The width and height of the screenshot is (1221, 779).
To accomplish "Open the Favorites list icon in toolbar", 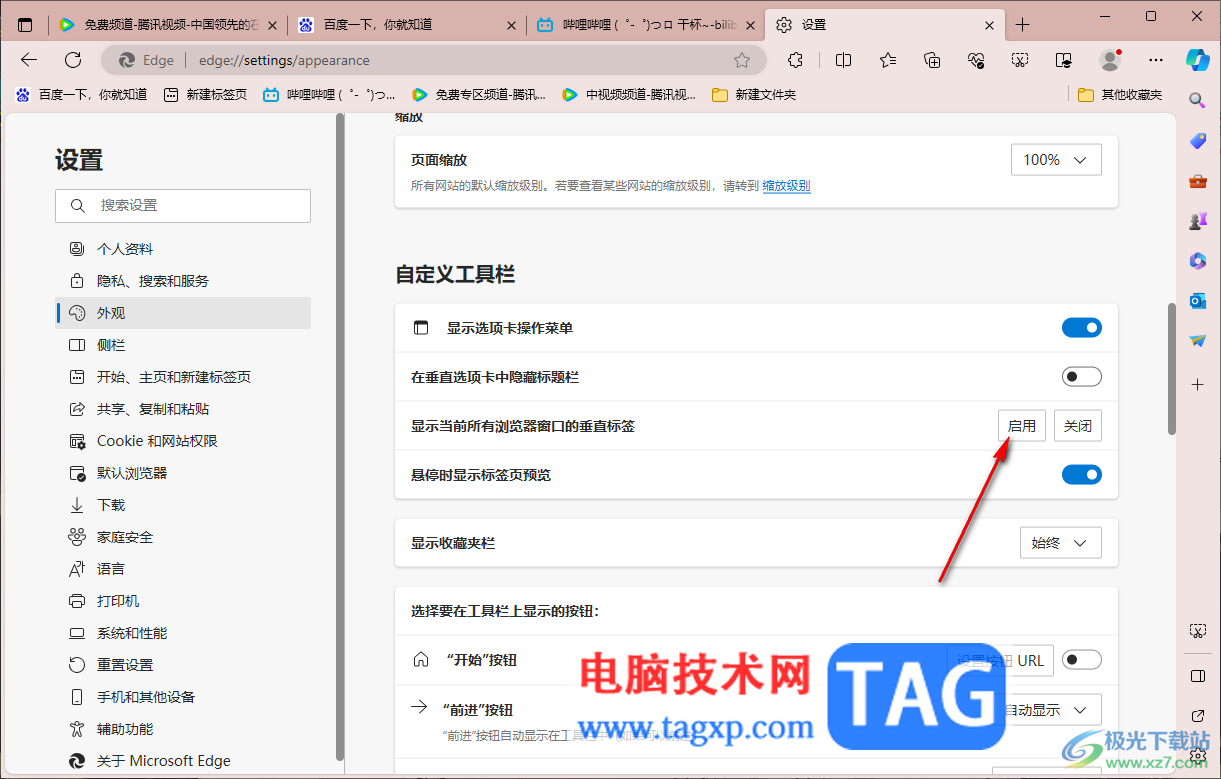I will (x=888, y=60).
